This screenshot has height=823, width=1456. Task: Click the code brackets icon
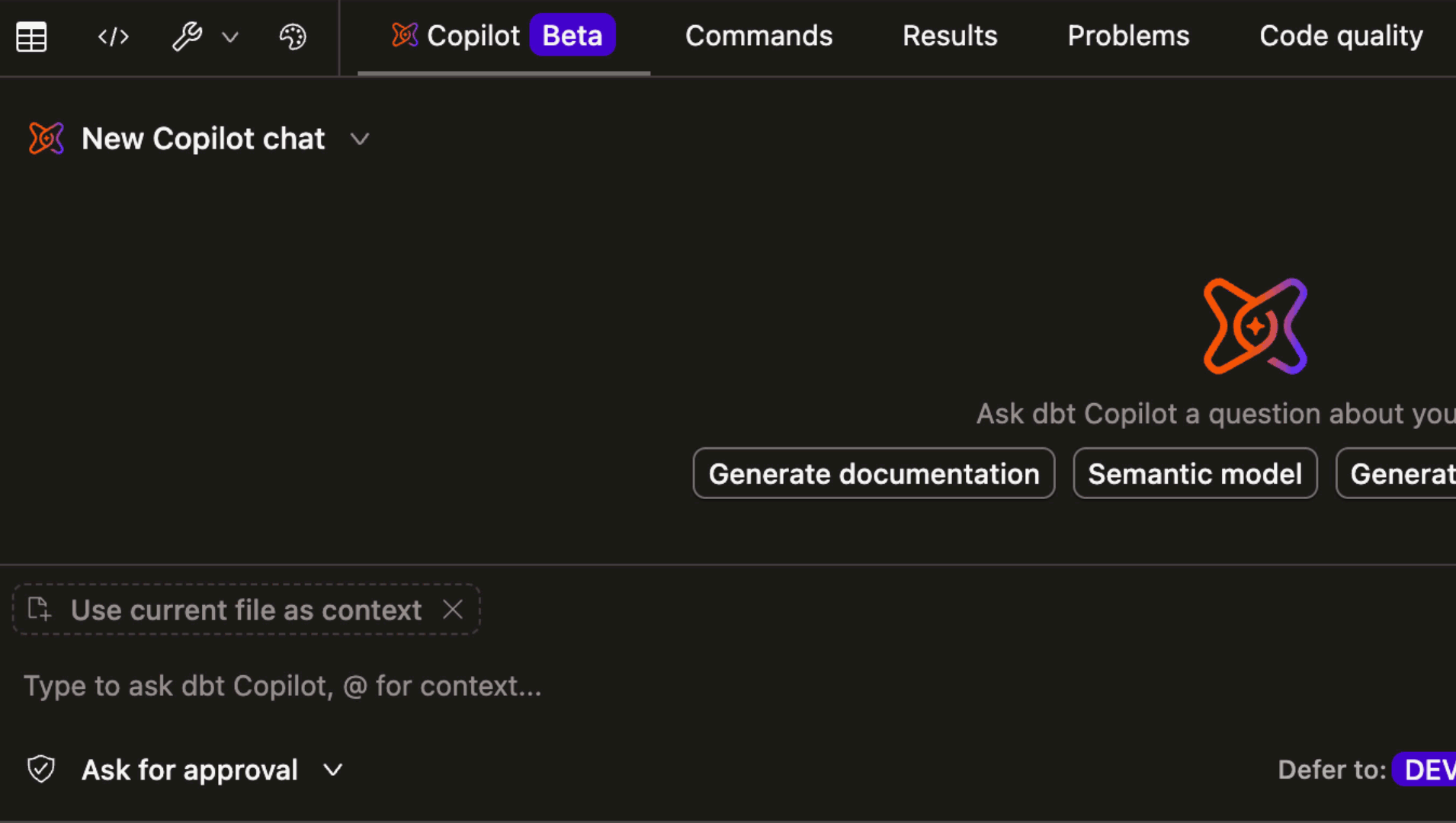(x=113, y=37)
